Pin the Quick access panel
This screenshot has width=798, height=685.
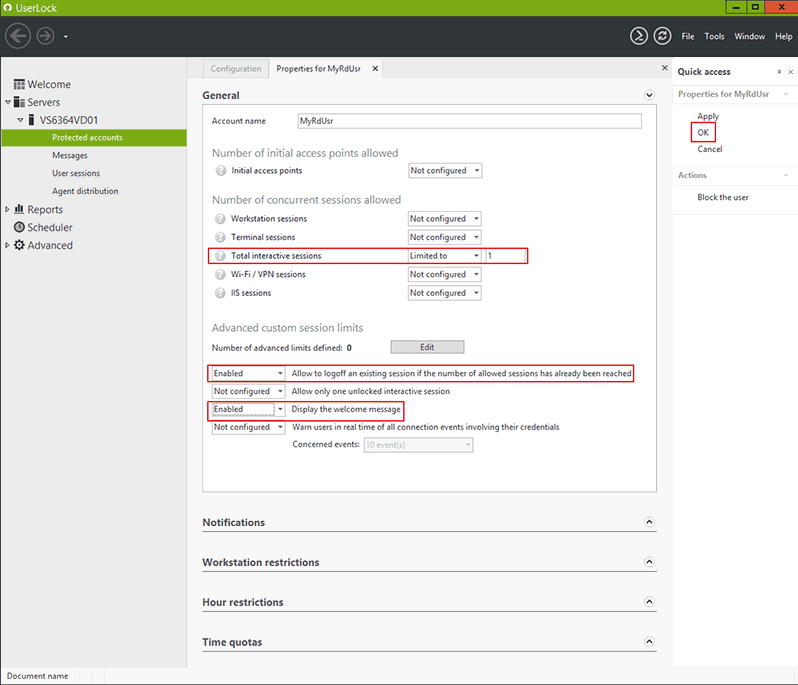(779, 72)
